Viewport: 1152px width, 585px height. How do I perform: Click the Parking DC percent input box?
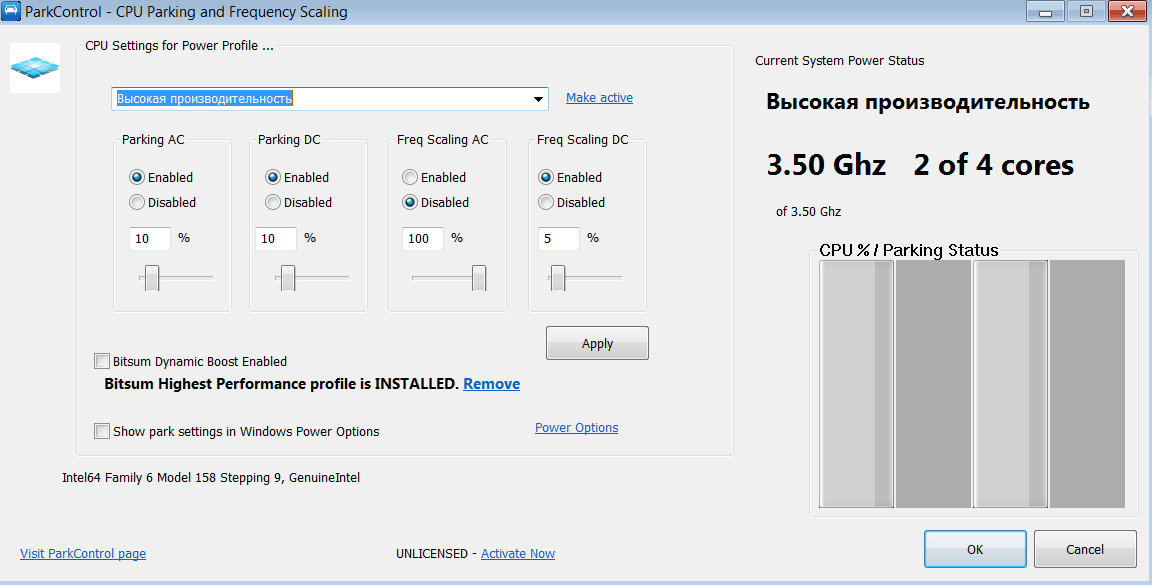(276, 238)
